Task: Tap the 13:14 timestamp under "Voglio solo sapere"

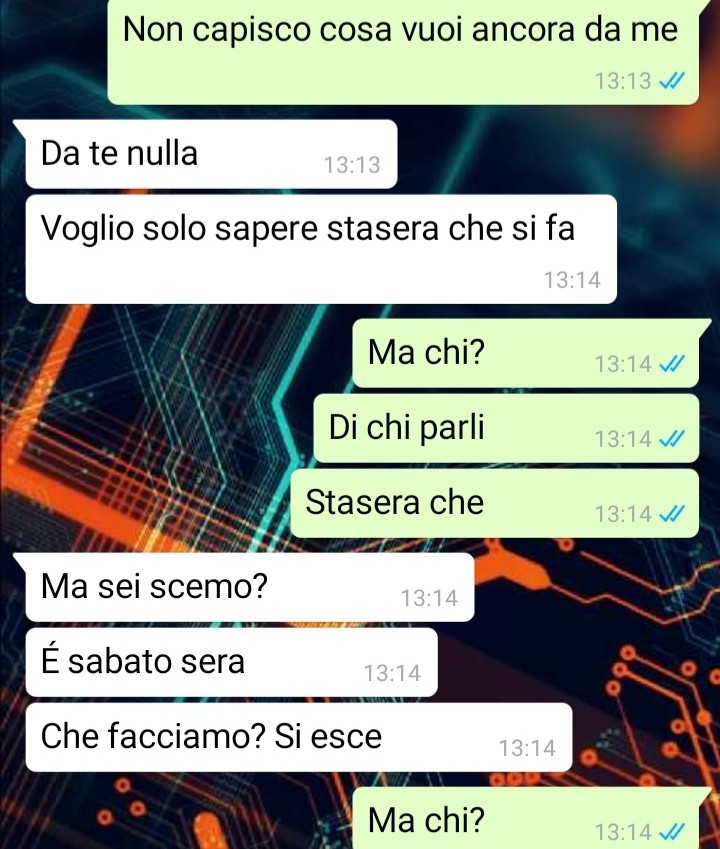Action: tap(572, 280)
